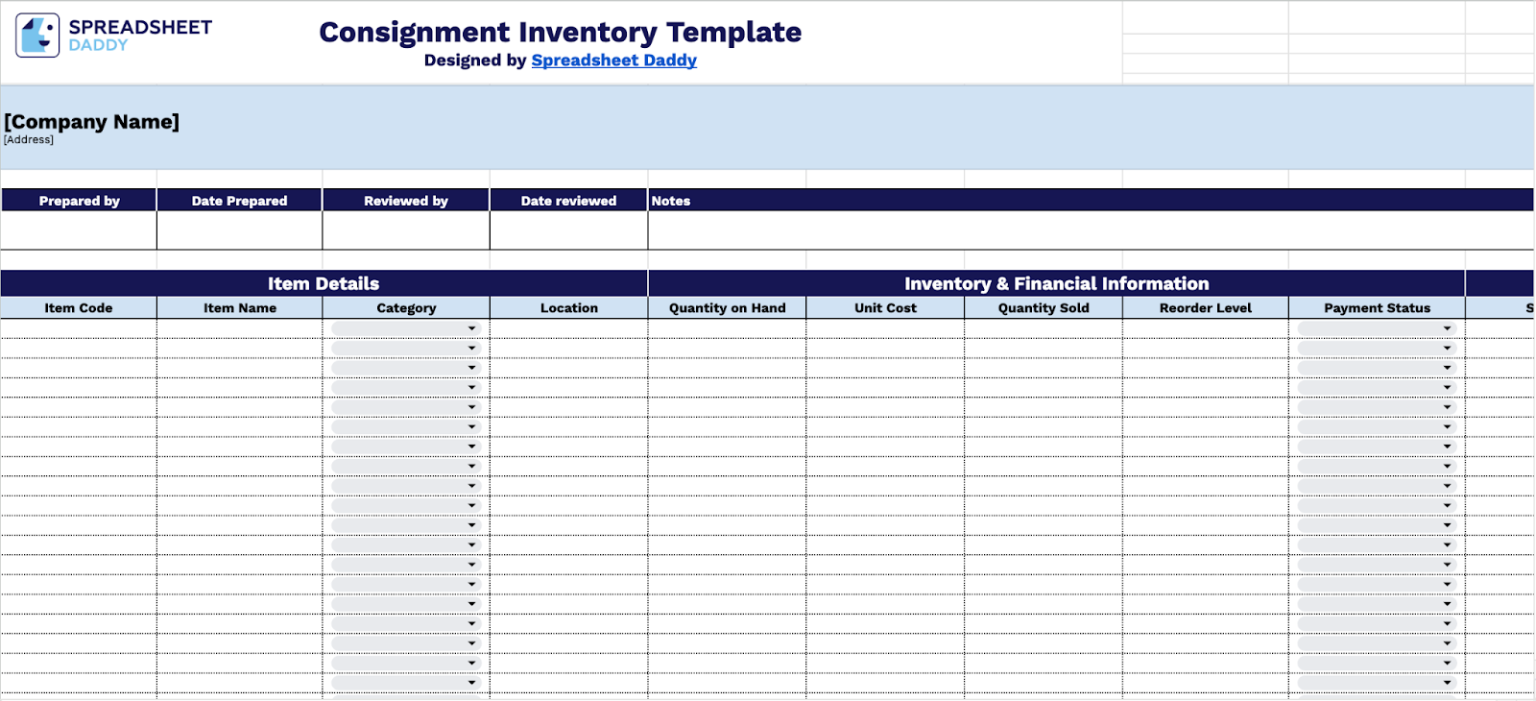Viewport: 1536px width, 701px height.
Task: Click the Date reviewed input cell
Action: point(568,228)
